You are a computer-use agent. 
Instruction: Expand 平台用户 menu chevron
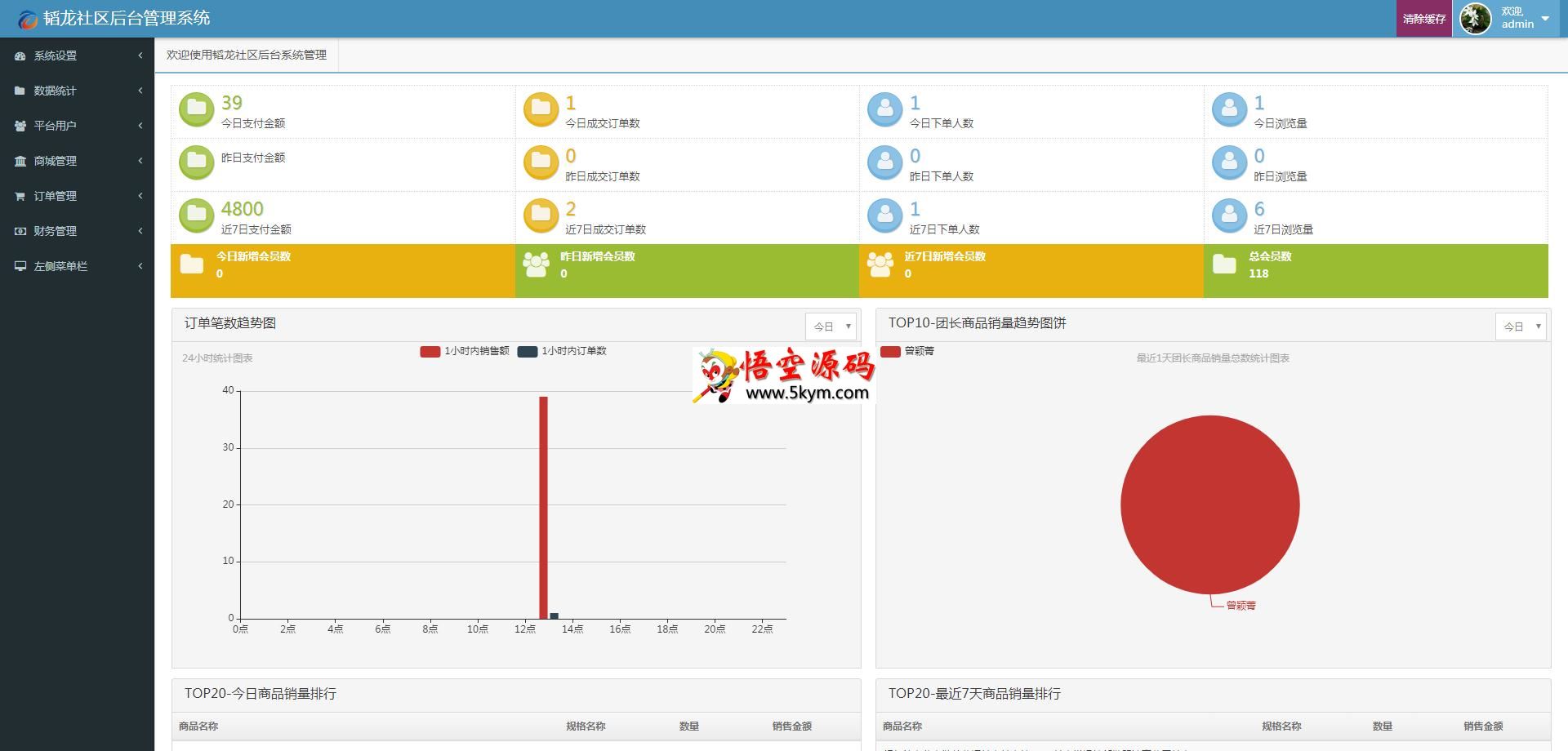tap(140, 126)
